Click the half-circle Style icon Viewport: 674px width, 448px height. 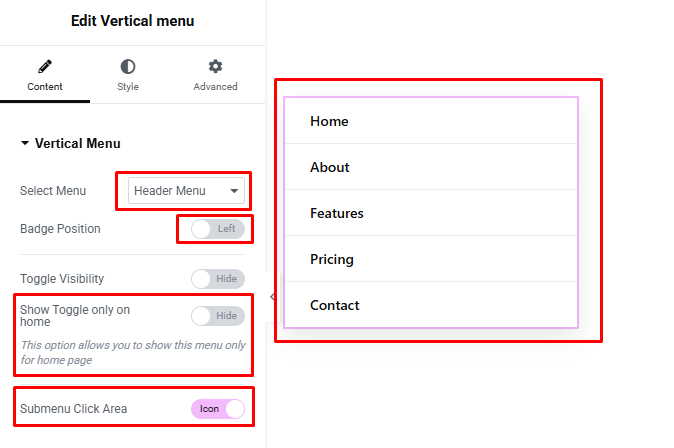(x=128, y=67)
